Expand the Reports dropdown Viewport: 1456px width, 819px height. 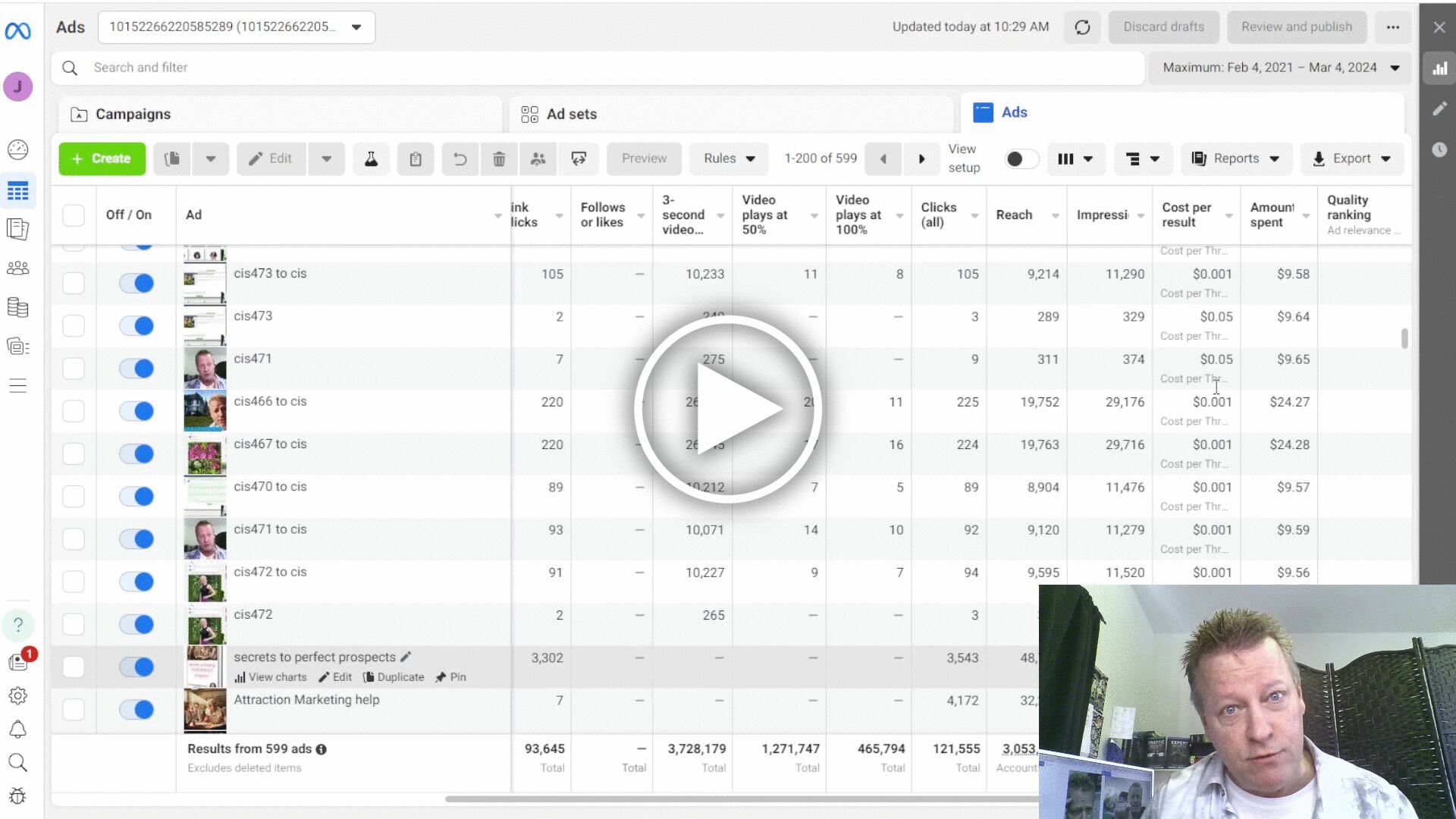coord(1235,158)
